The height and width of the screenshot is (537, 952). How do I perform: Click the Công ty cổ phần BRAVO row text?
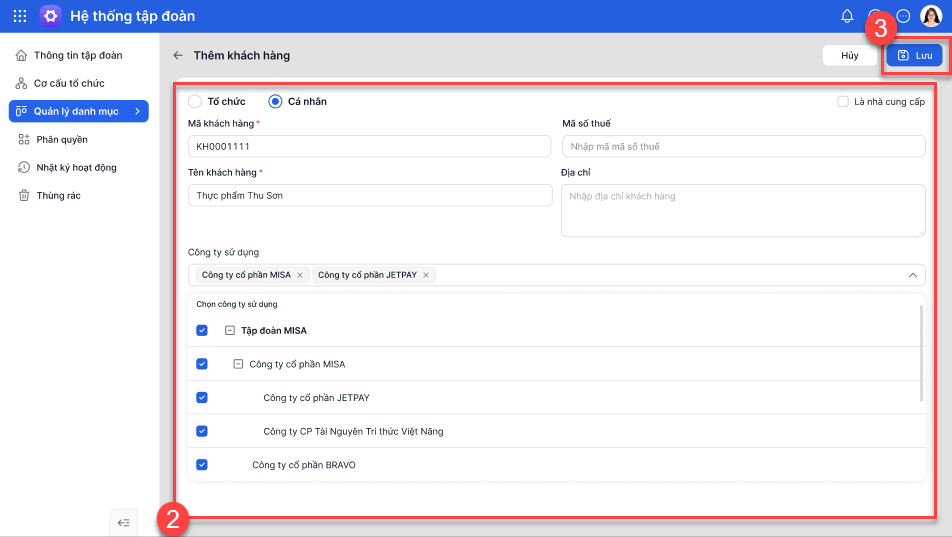304,465
